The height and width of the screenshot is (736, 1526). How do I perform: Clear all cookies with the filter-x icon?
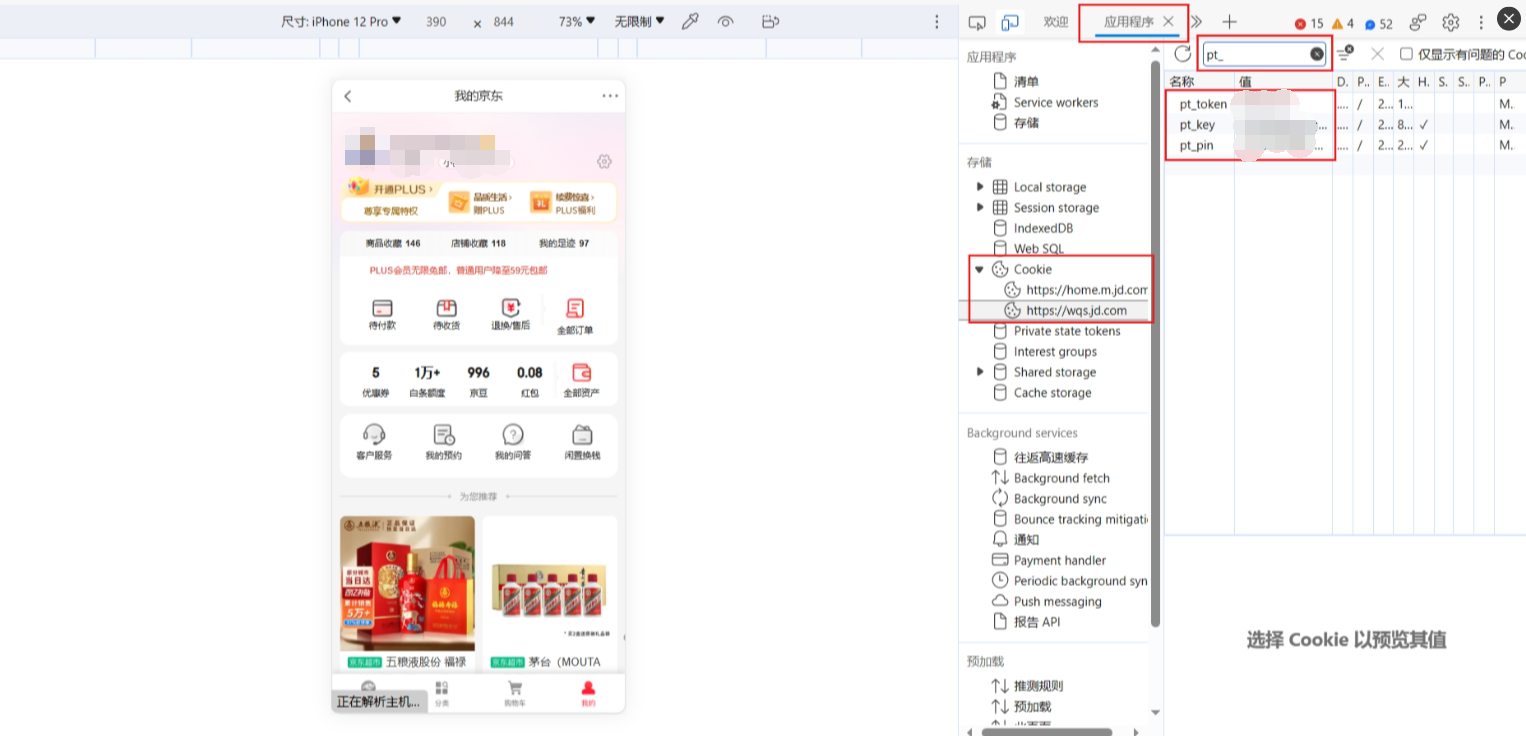(1345, 54)
